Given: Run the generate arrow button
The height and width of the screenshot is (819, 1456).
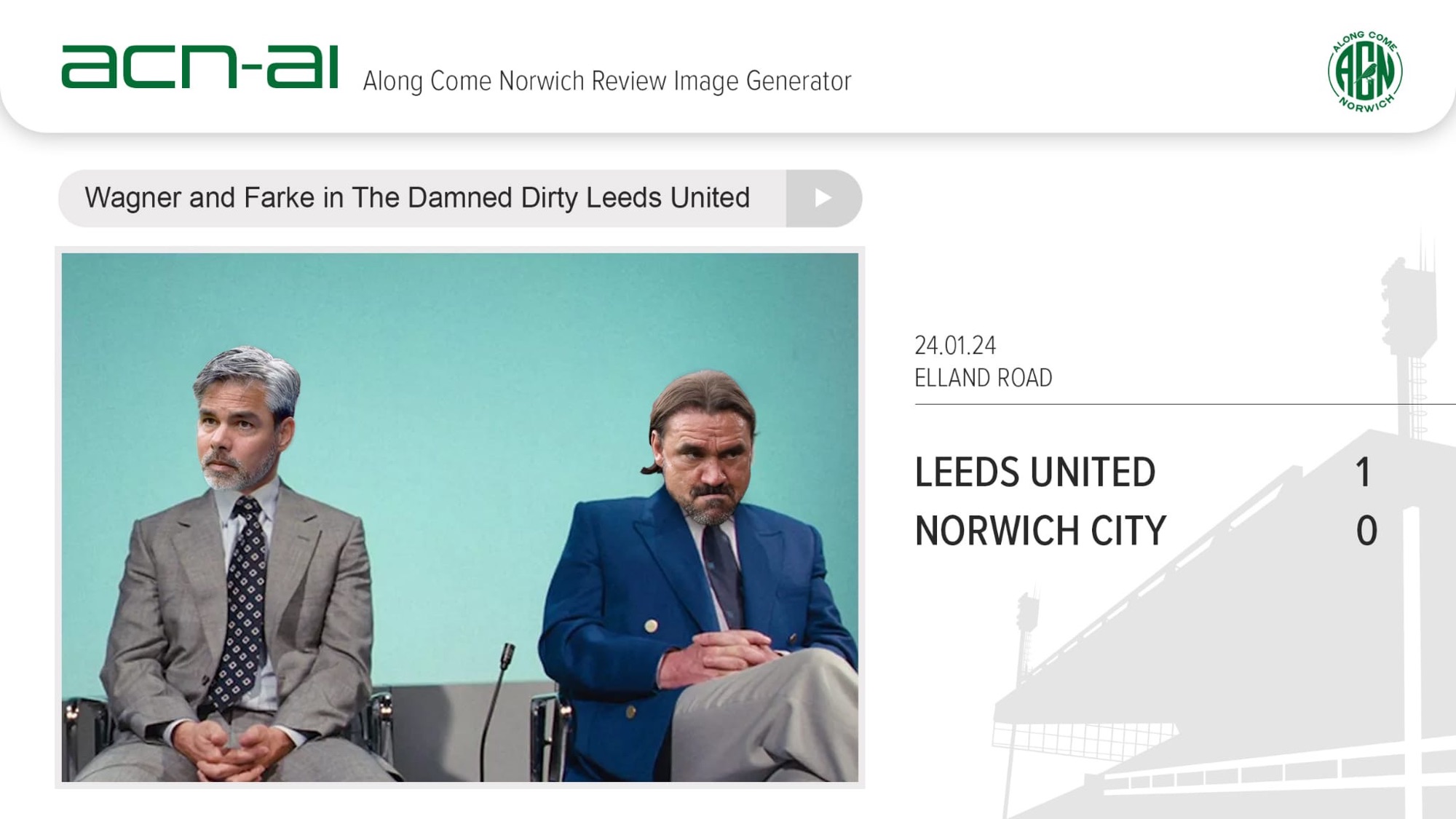Looking at the screenshot, I should coord(823,198).
